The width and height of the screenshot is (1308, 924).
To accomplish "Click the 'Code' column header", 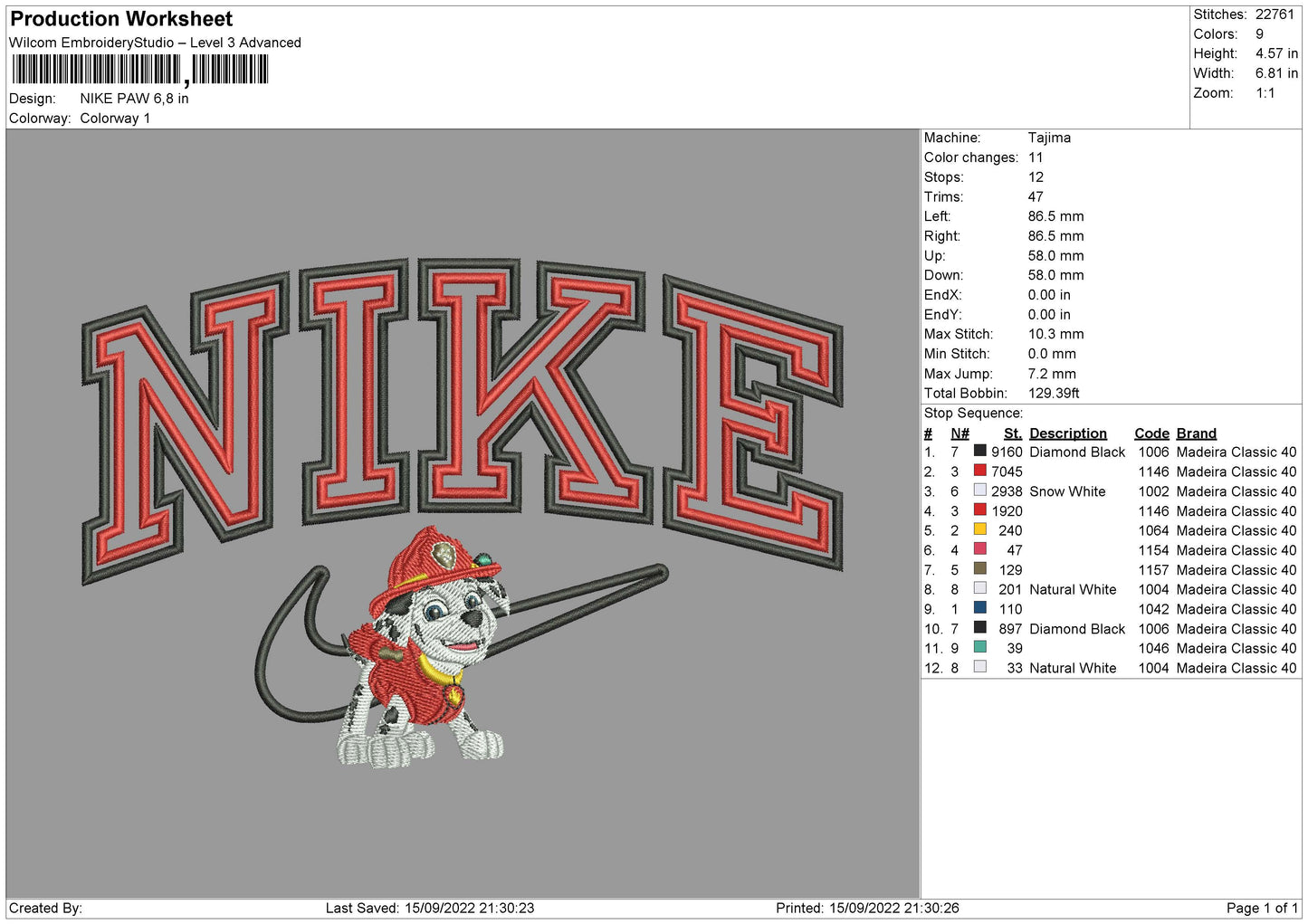I will (1151, 433).
